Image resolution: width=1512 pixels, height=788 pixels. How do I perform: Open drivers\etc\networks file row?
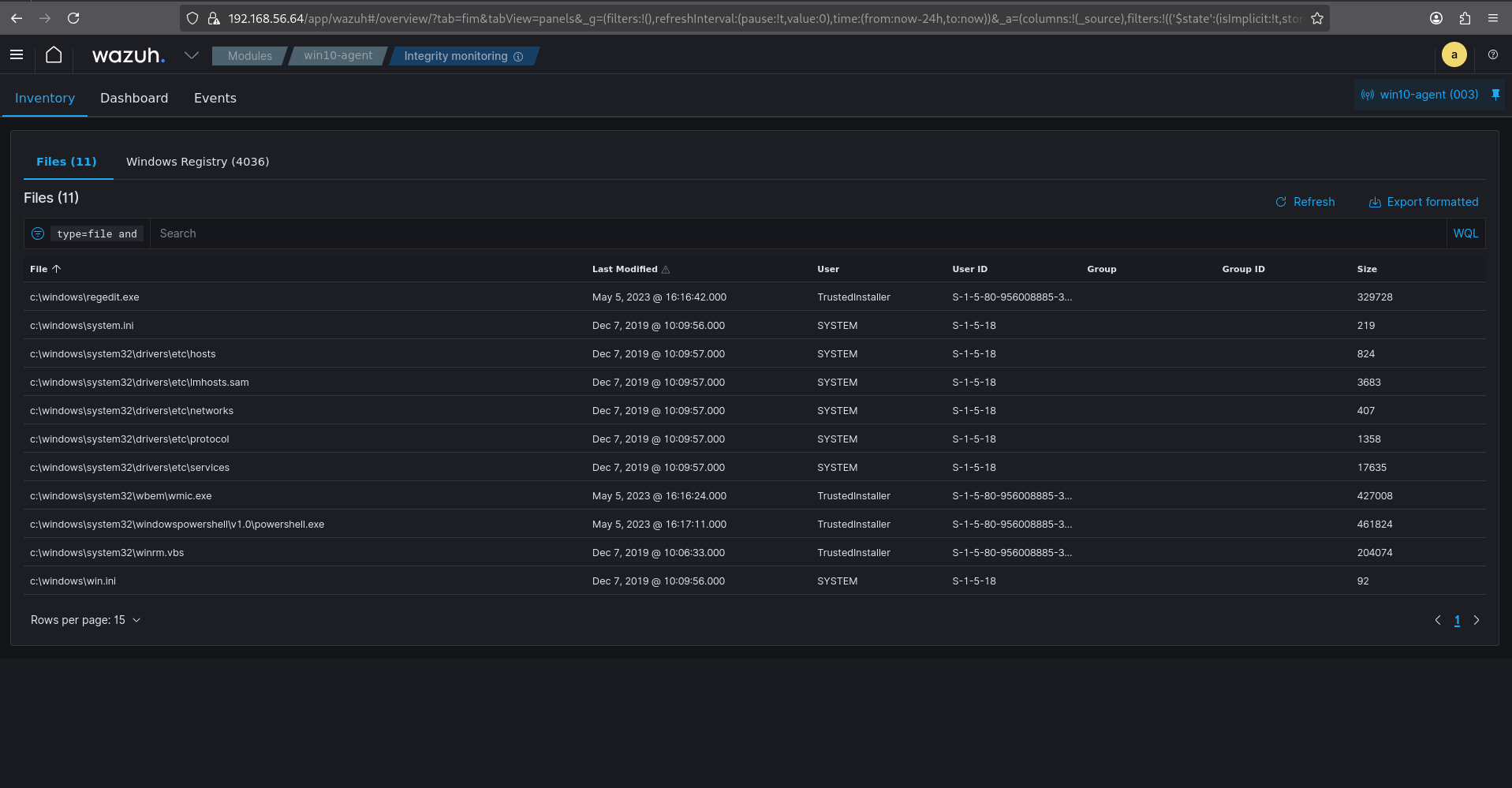click(x=754, y=411)
